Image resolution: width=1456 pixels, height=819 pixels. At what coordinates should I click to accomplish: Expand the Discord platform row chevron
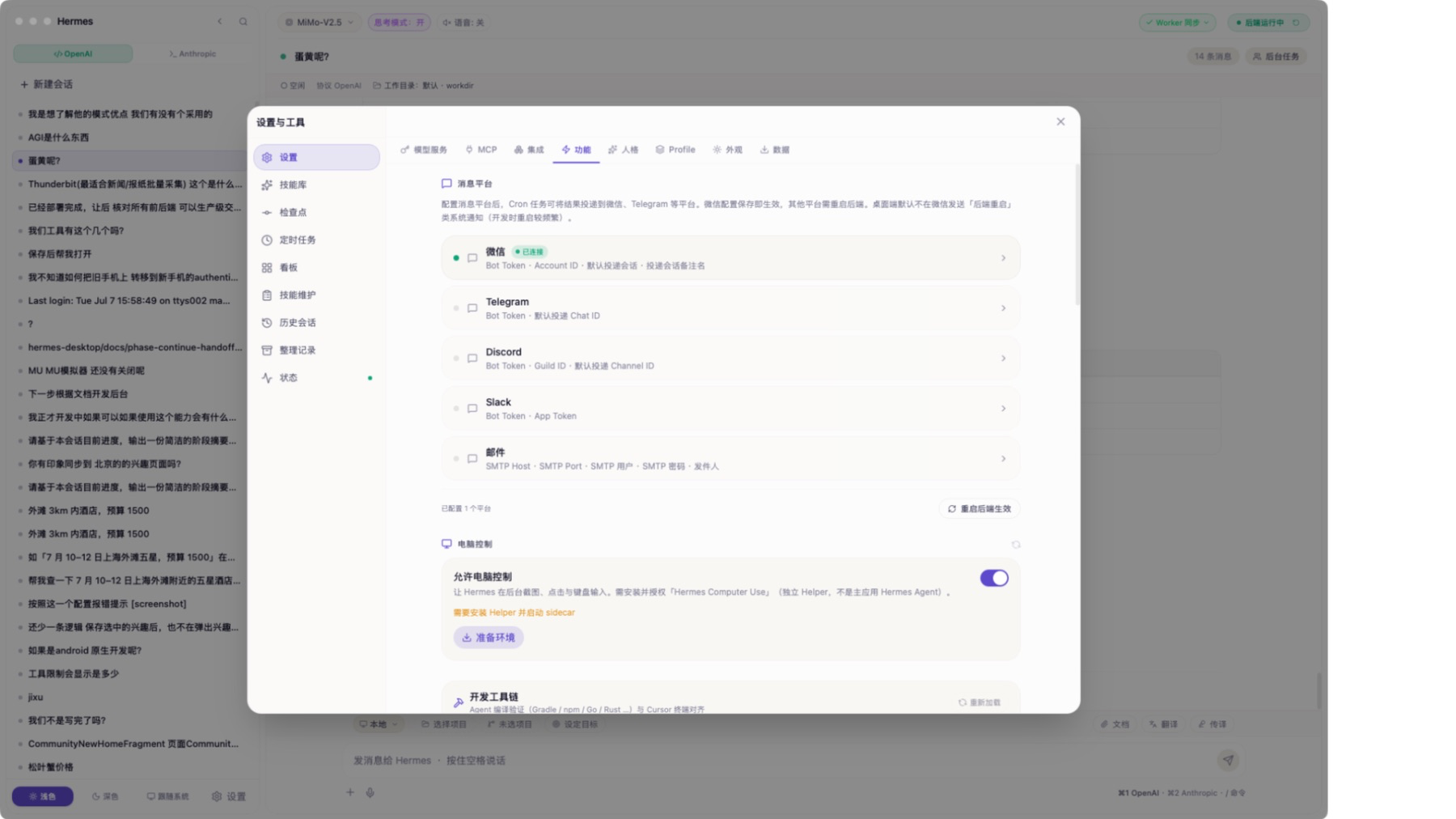1003,359
